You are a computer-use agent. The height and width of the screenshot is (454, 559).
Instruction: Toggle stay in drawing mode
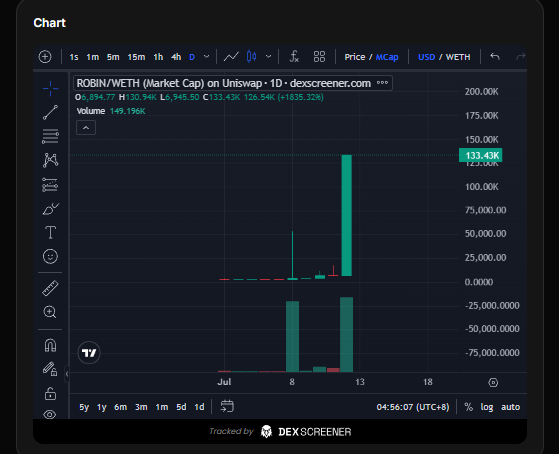pos(50,369)
